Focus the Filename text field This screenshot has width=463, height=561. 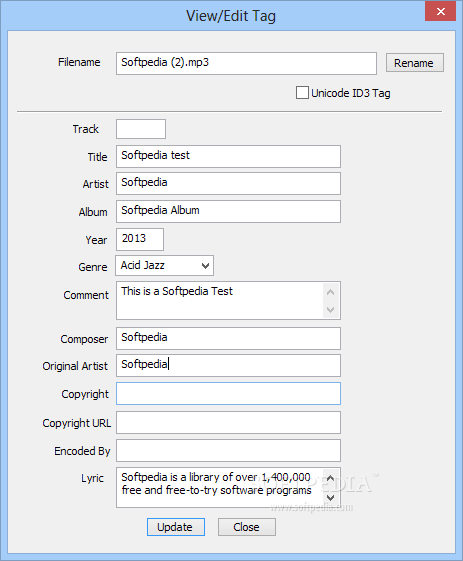point(246,63)
